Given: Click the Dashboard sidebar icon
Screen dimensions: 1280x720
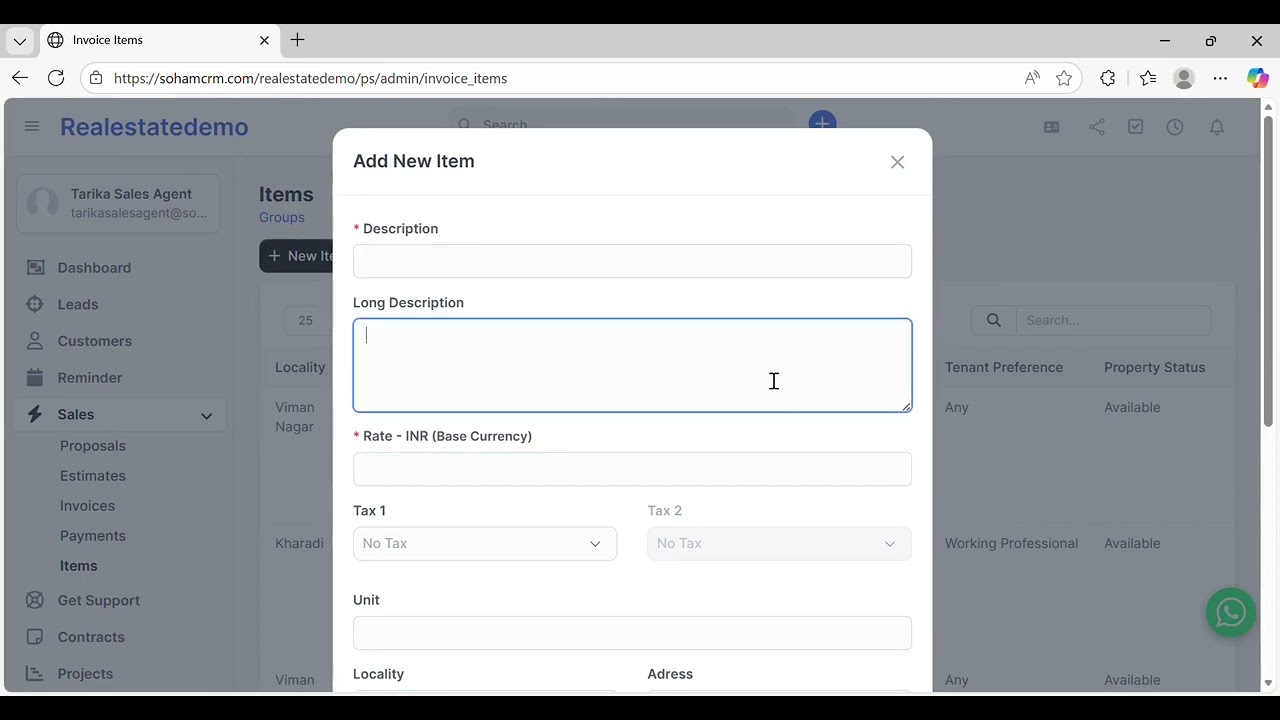Looking at the screenshot, I should pos(35,267).
